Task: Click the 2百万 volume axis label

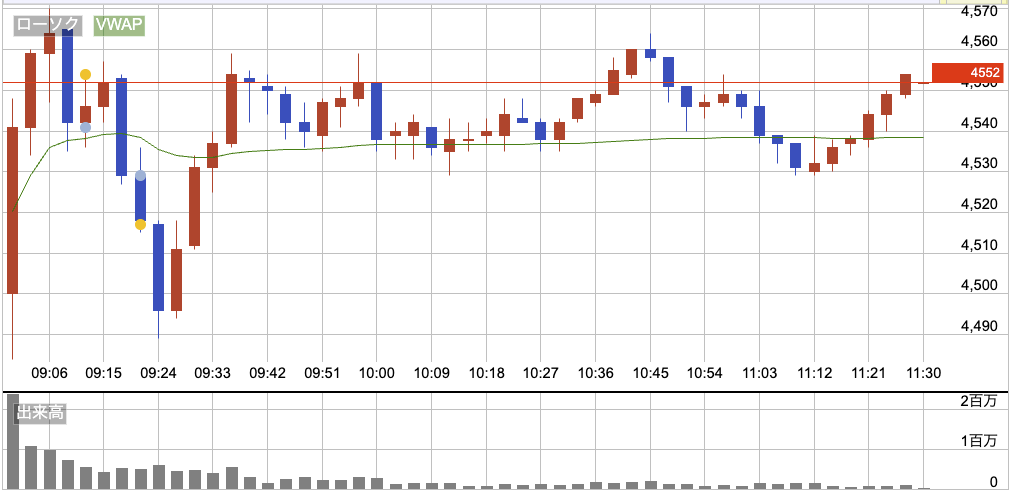Action: [x=978, y=401]
